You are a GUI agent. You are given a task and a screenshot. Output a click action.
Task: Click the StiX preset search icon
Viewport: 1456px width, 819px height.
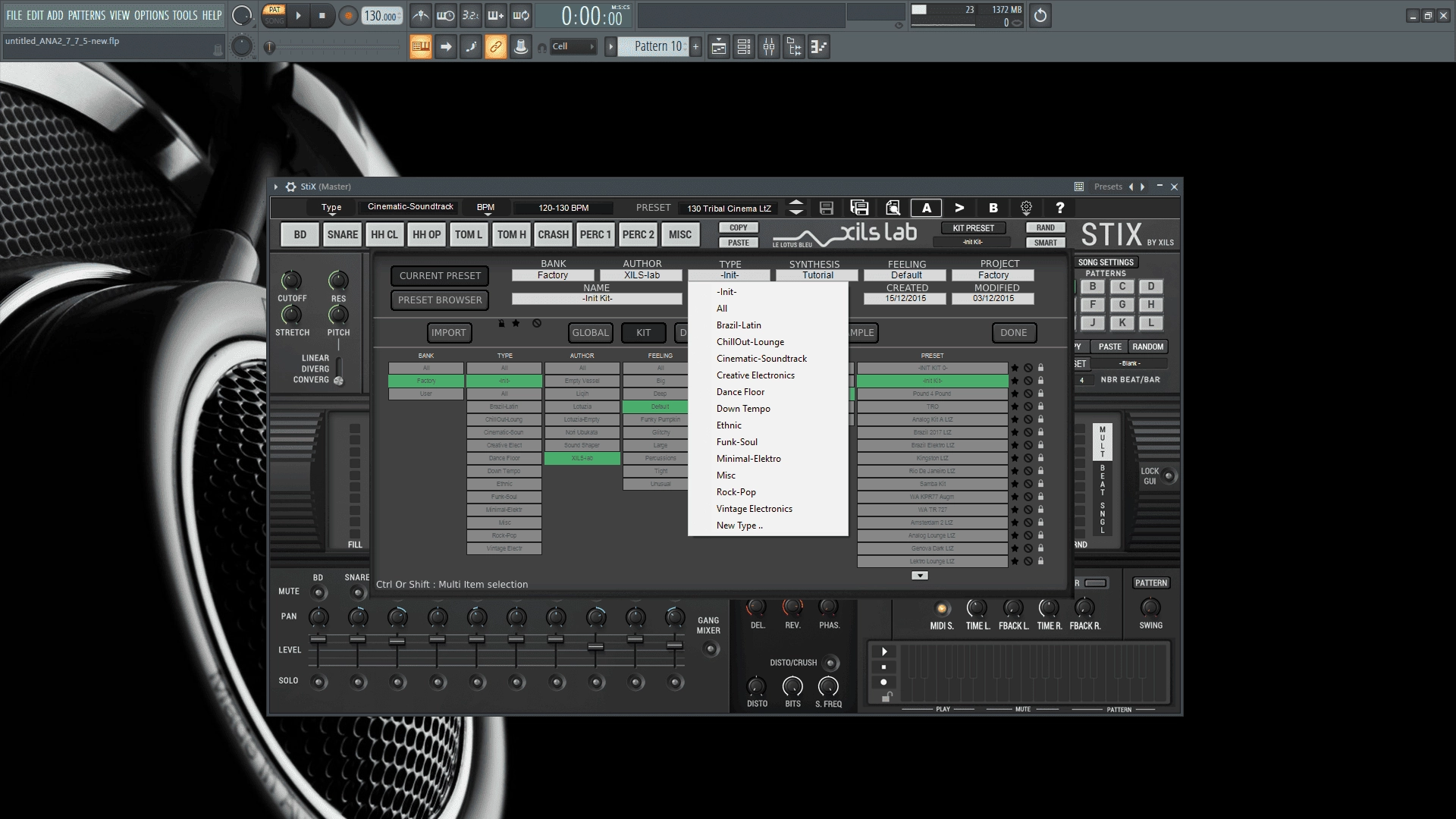(x=893, y=208)
